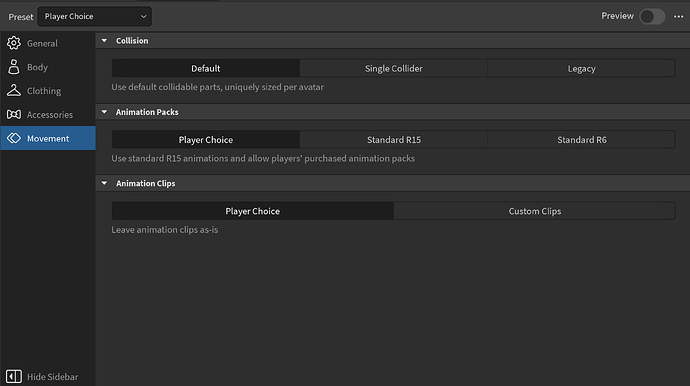Click the Animation Packs header title
Screen dimensions: 690x386
click(x=147, y=112)
